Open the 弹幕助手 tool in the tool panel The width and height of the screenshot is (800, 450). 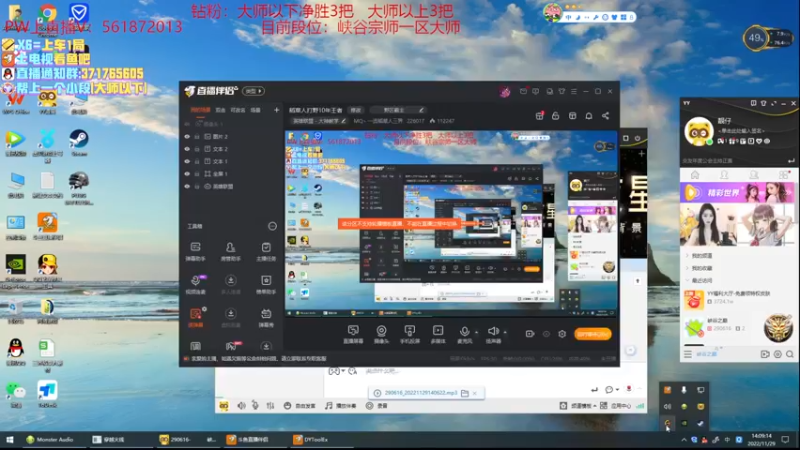pyautogui.click(x=195, y=252)
